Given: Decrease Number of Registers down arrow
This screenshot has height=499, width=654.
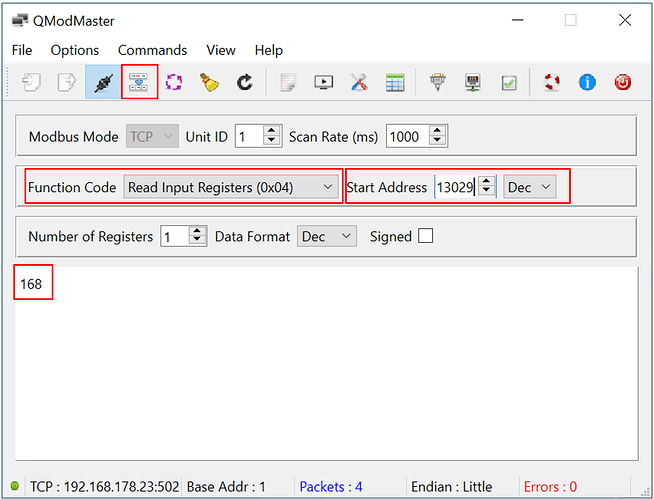Looking at the screenshot, I should coord(197,241).
